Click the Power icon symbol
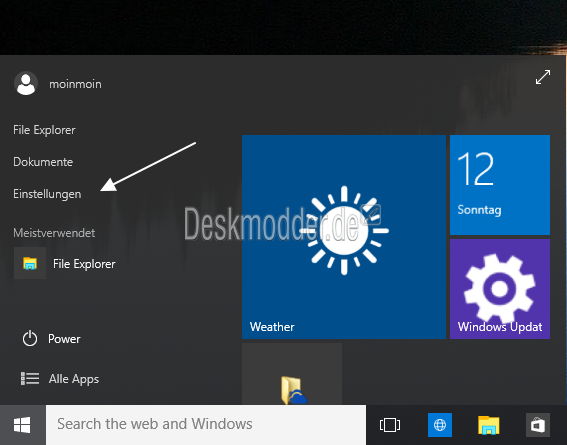The width and height of the screenshot is (567, 445). (x=30, y=339)
